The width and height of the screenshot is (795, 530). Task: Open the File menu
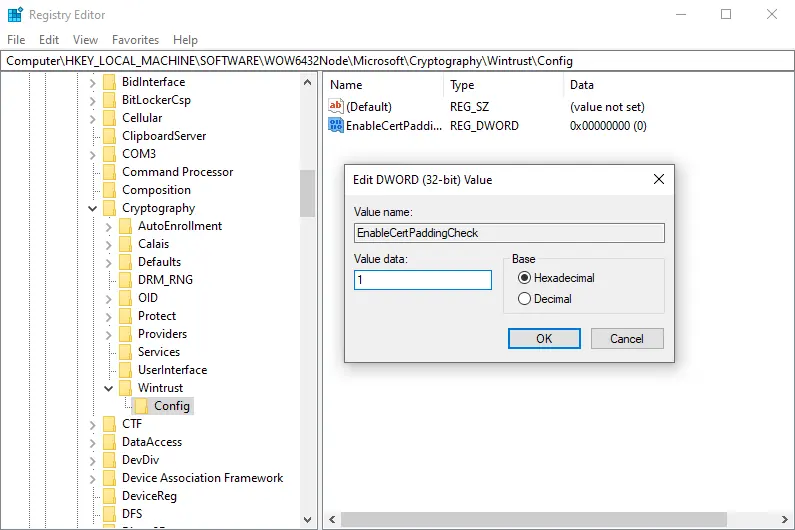(16, 40)
